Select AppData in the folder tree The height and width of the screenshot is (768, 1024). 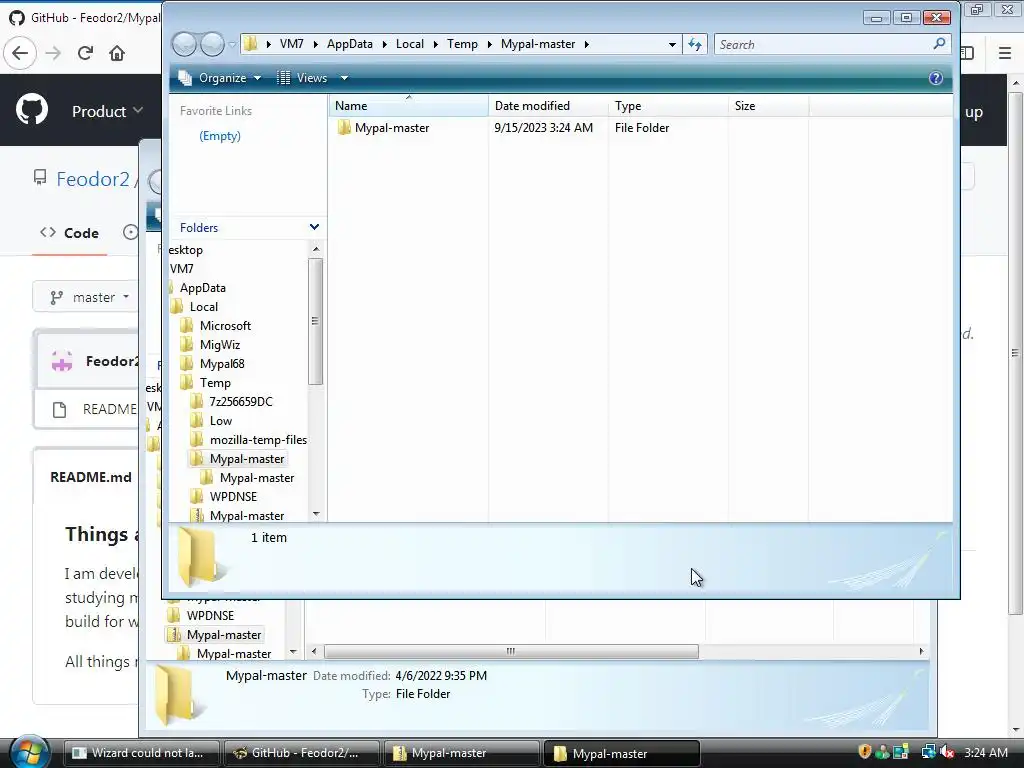point(202,287)
